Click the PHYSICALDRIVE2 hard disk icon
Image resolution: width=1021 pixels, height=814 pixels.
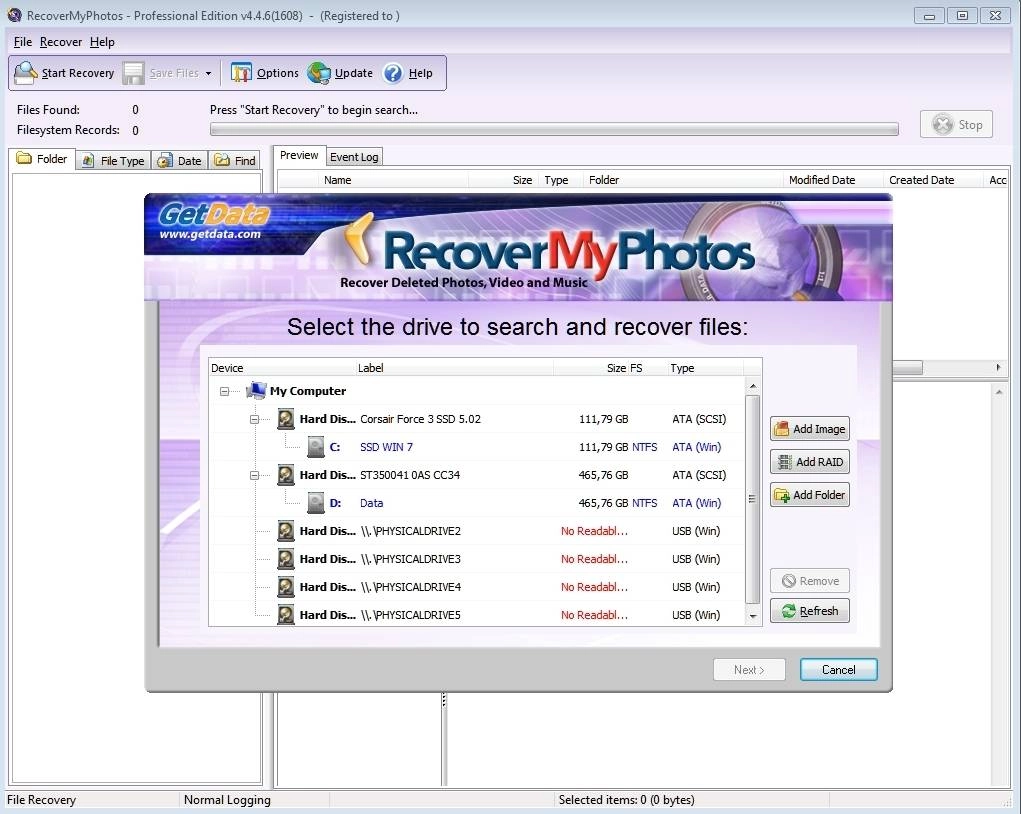285,531
